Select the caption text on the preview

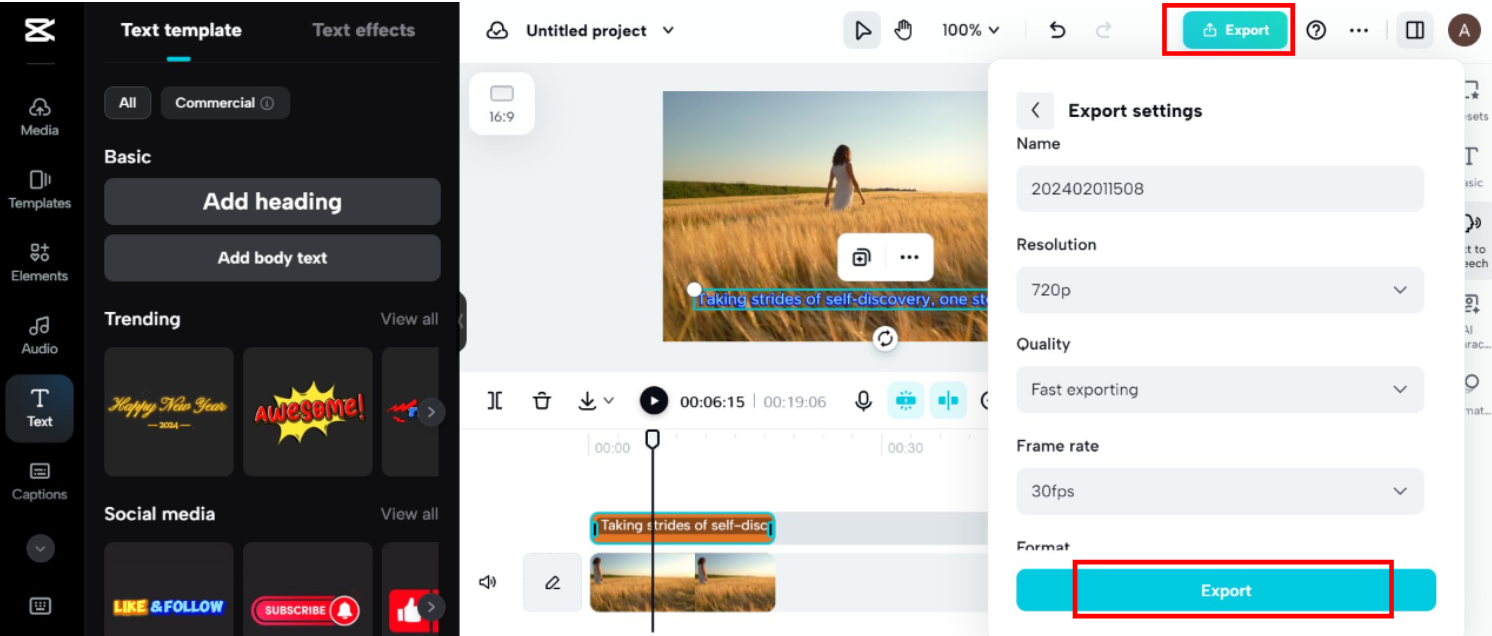pyautogui.click(x=842, y=299)
